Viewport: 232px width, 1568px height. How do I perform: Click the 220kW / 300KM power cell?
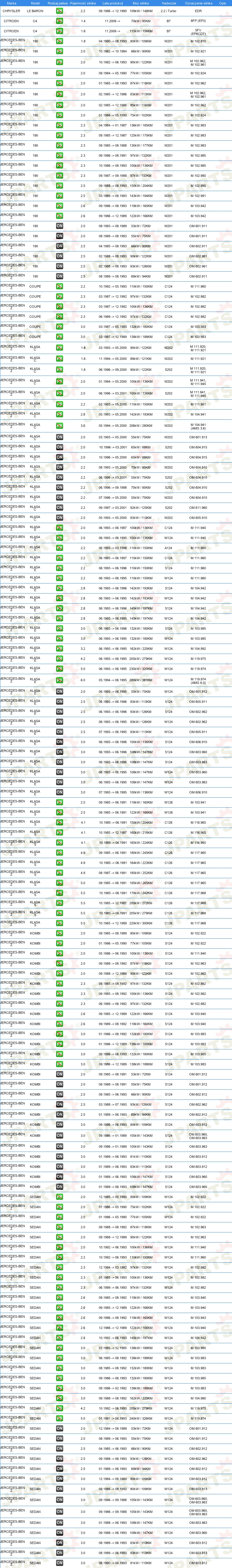(141, 924)
